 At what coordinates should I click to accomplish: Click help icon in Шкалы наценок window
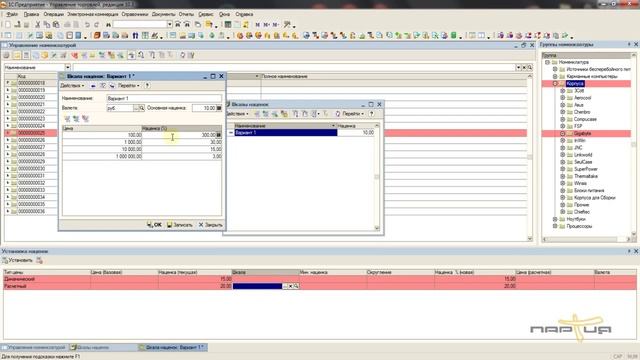point(371,114)
